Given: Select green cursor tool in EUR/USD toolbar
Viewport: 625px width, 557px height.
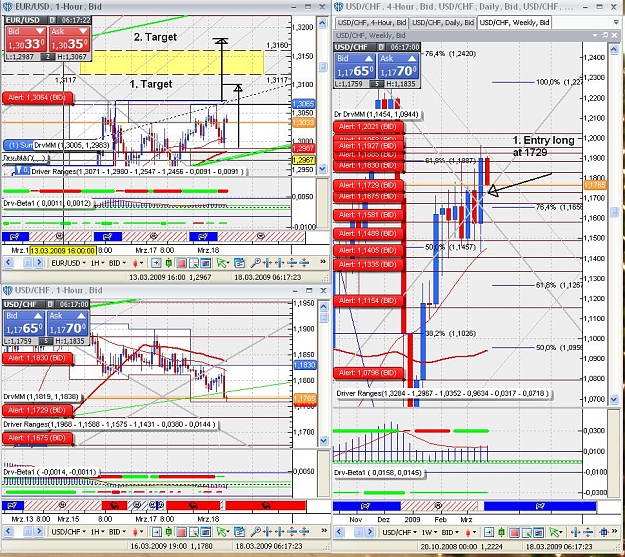Looking at the screenshot, I should point(222,263).
